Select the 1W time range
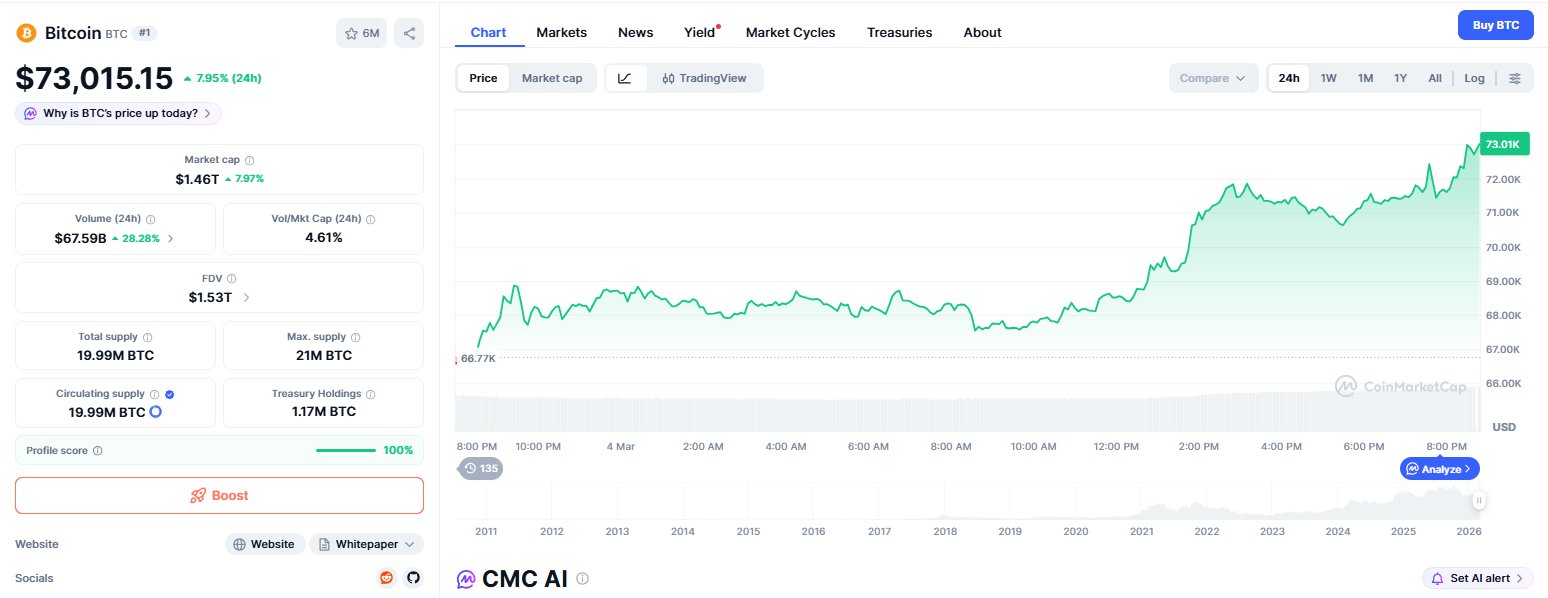Screen dimensions: 1548x598 pos(1328,78)
